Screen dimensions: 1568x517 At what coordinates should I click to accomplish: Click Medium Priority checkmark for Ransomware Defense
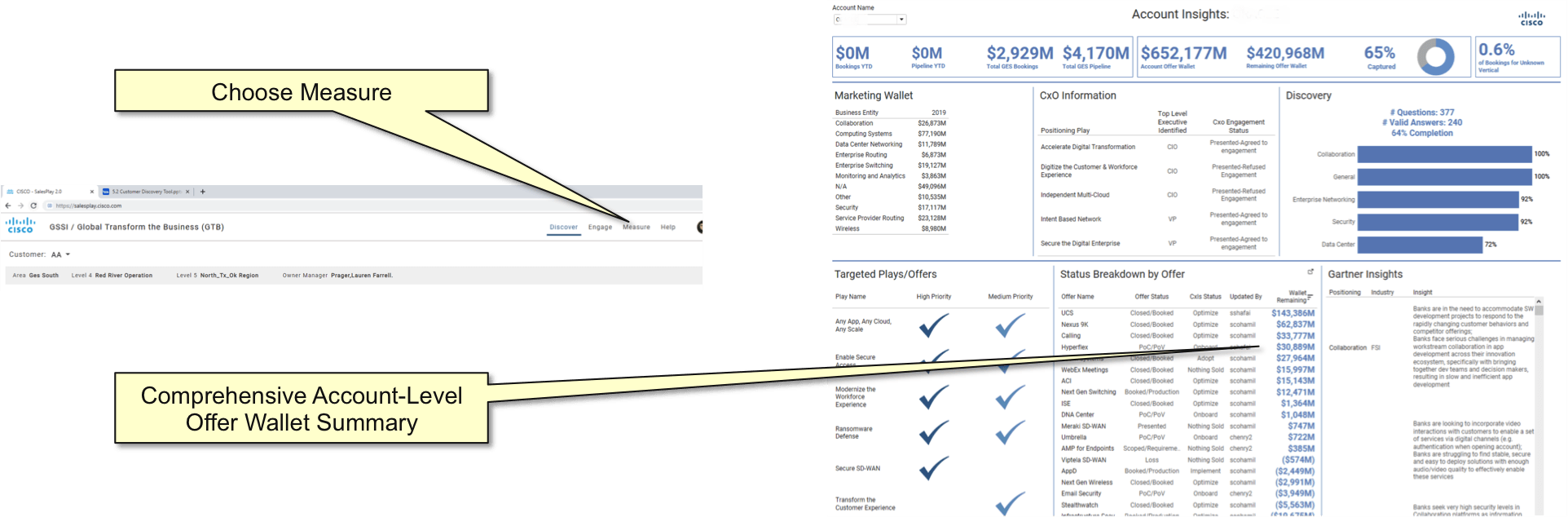coord(1011,432)
